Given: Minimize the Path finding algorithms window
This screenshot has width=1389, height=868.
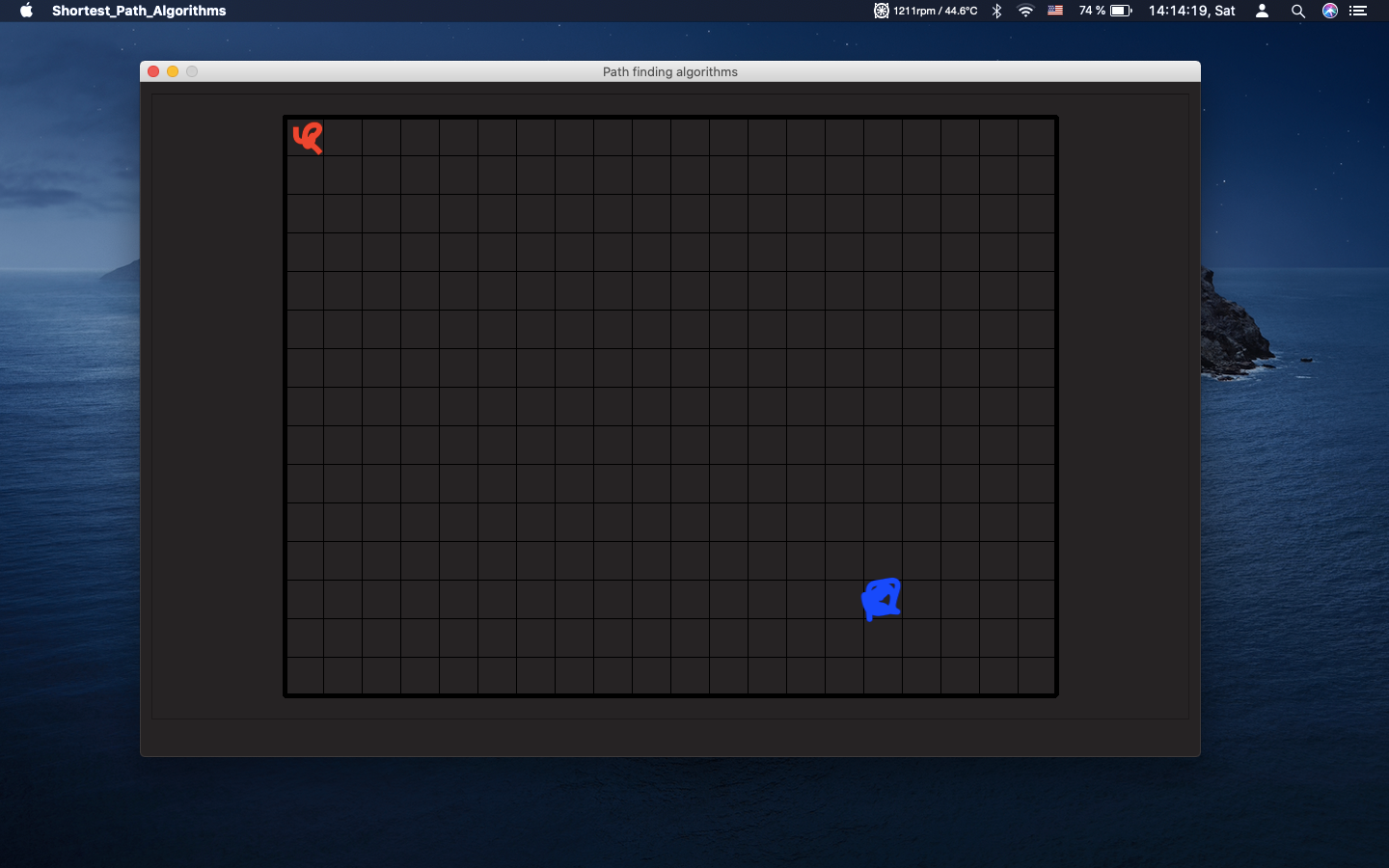Looking at the screenshot, I should tap(173, 70).
